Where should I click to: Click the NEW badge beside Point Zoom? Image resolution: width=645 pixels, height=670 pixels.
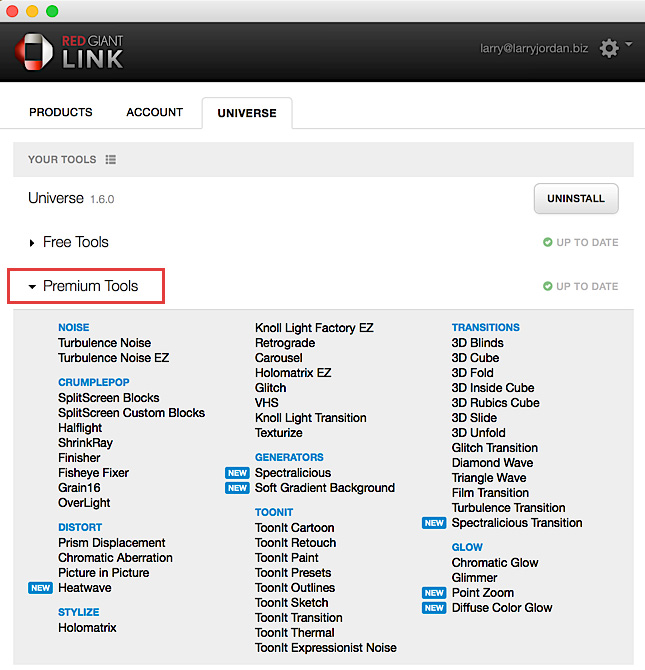tap(434, 593)
